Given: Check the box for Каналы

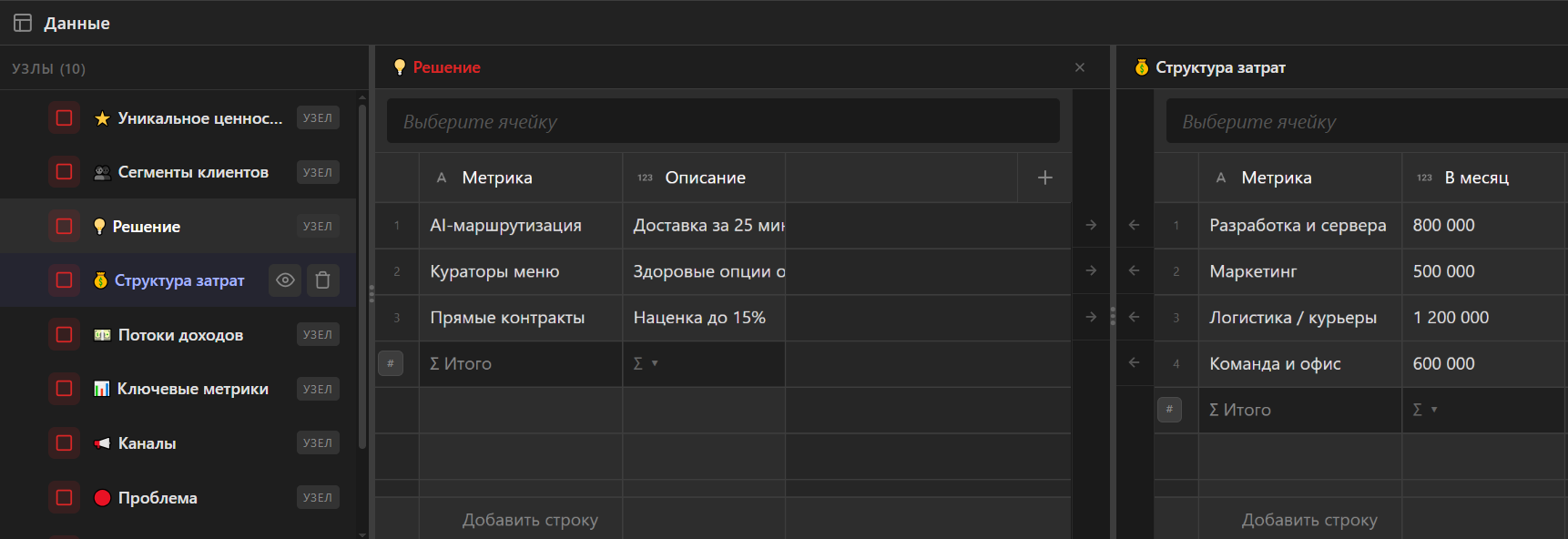Looking at the screenshot, I should pyautogui.click(x=64, y=443).
